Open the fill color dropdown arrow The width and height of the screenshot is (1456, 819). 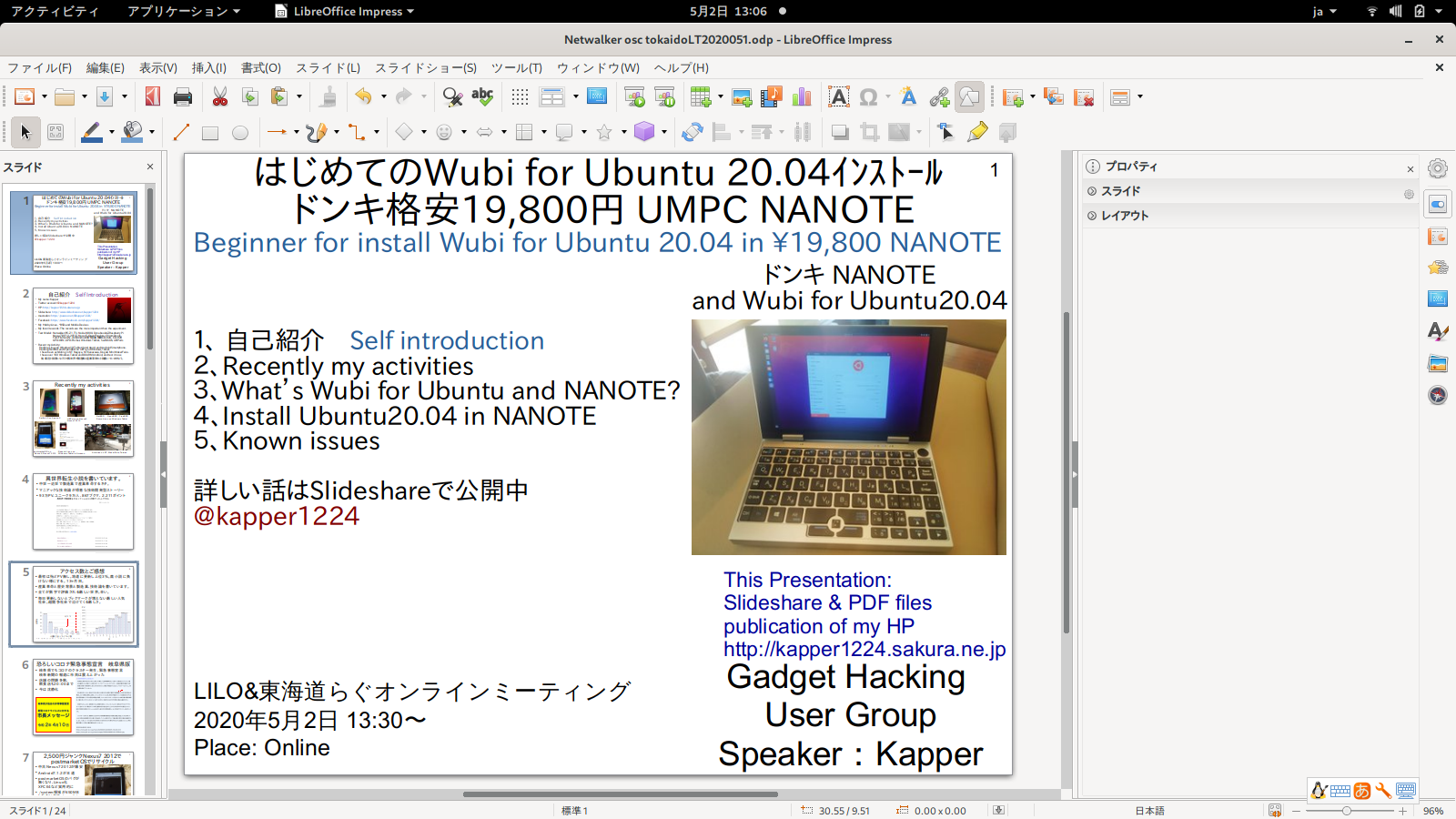tap(152, 133)
